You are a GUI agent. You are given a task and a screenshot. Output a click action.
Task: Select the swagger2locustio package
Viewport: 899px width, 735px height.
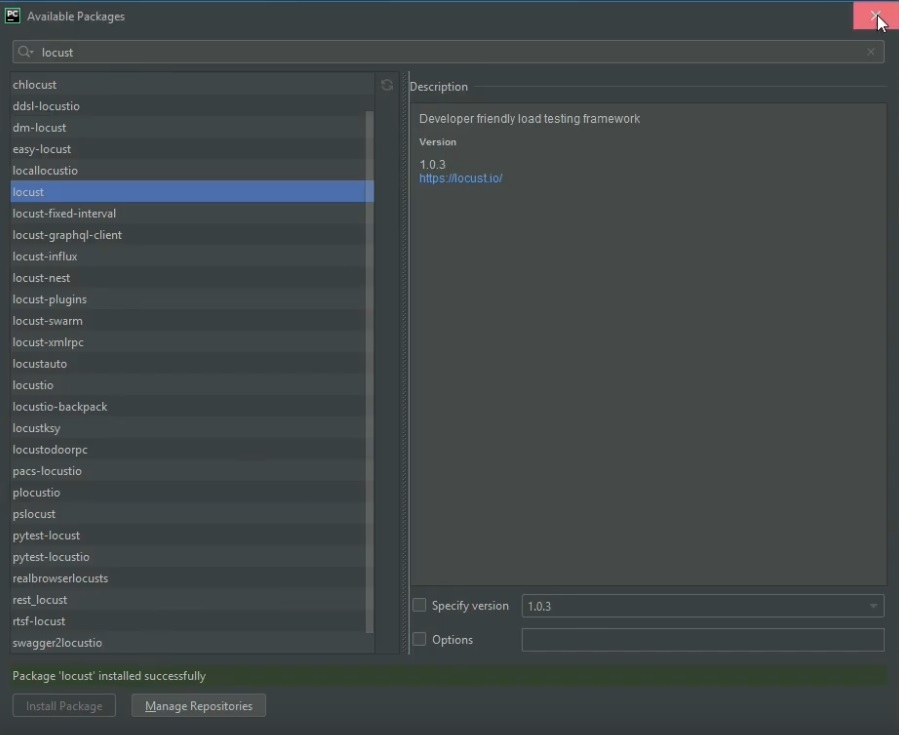(192, 643)
